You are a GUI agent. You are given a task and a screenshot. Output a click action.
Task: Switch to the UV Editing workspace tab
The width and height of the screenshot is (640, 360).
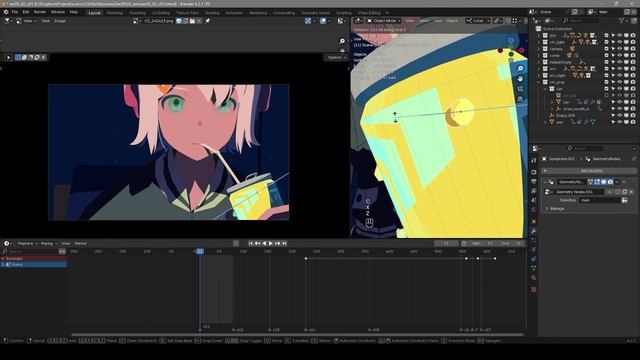tap(161, 13)
